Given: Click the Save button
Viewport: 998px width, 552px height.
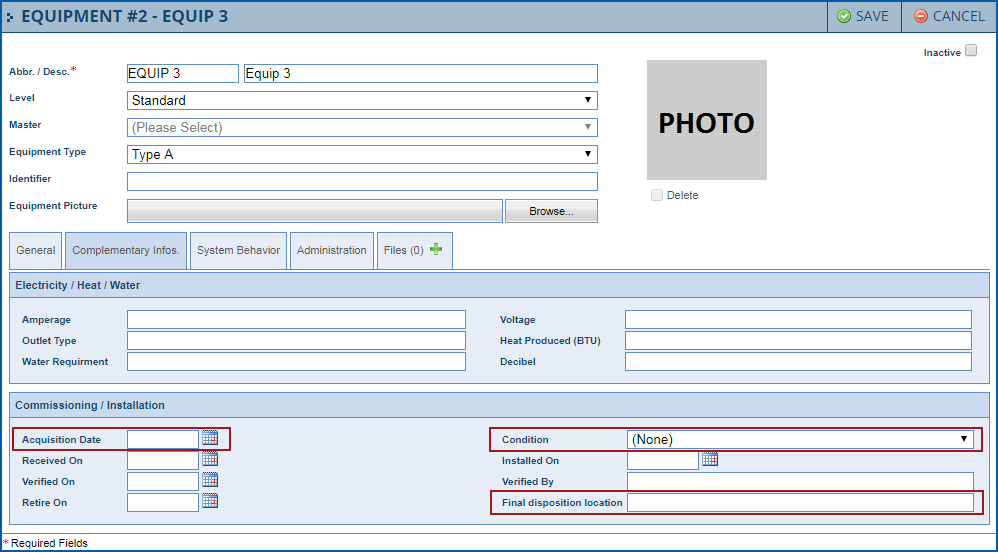Looking at the screenshot, I should [x=863, y=17].
